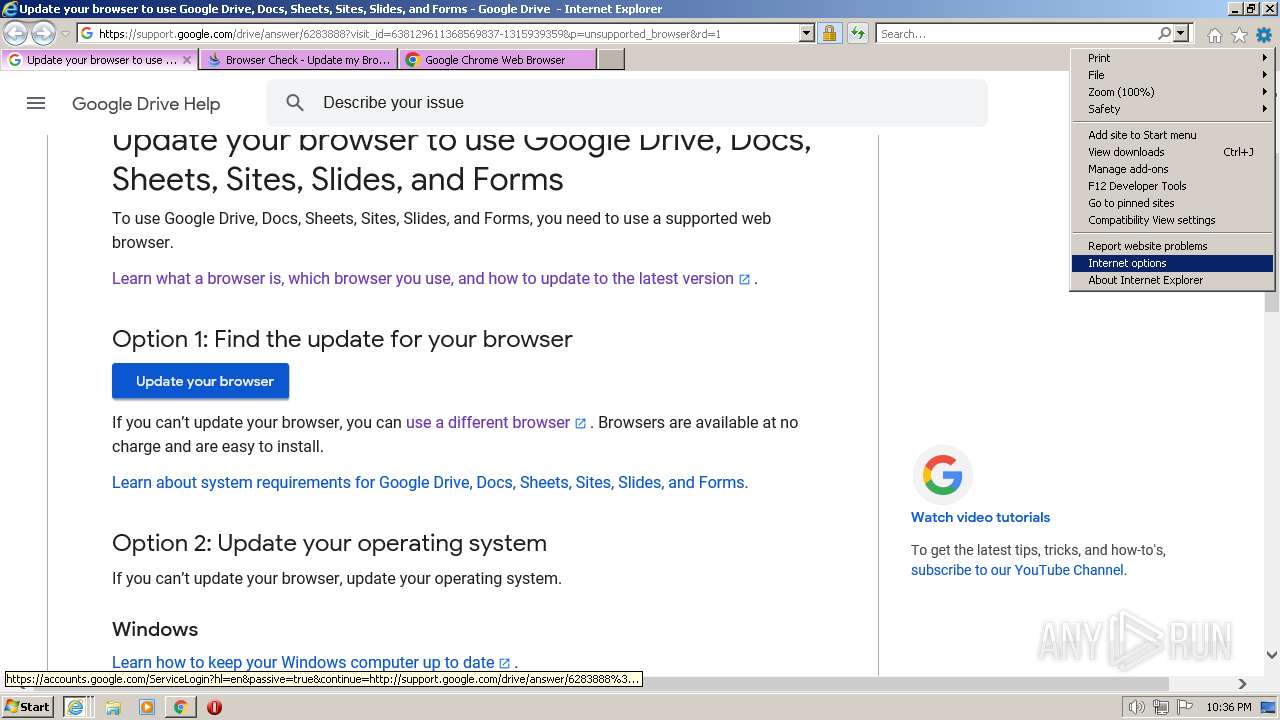The height and width of the screenshot is (720, 1280).
Task: Open Watch video tutorials link
Action: pyautogui.click(x=980, y=517)
